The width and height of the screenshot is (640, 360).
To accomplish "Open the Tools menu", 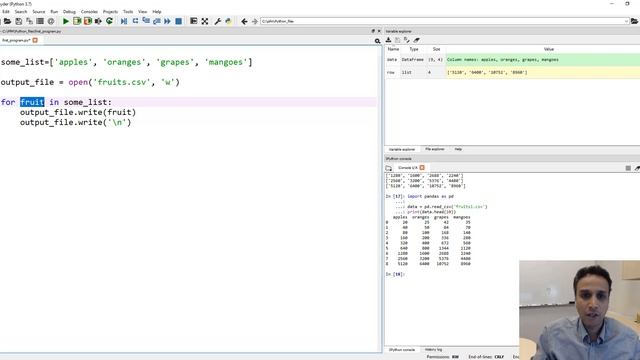I will tap(128, 11).
